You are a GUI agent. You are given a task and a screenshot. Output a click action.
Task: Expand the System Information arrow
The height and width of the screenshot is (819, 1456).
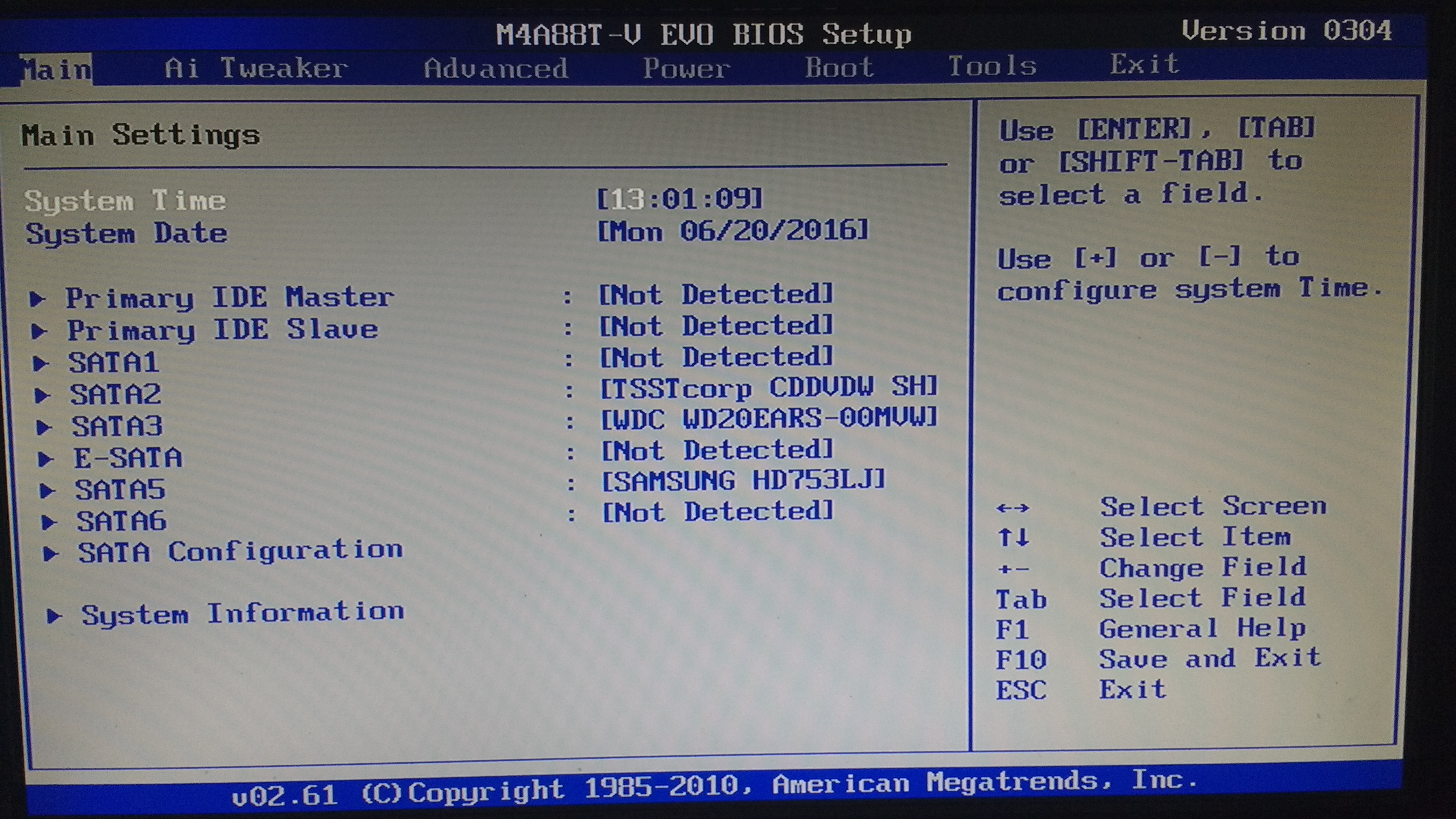[x=54, y=616]
